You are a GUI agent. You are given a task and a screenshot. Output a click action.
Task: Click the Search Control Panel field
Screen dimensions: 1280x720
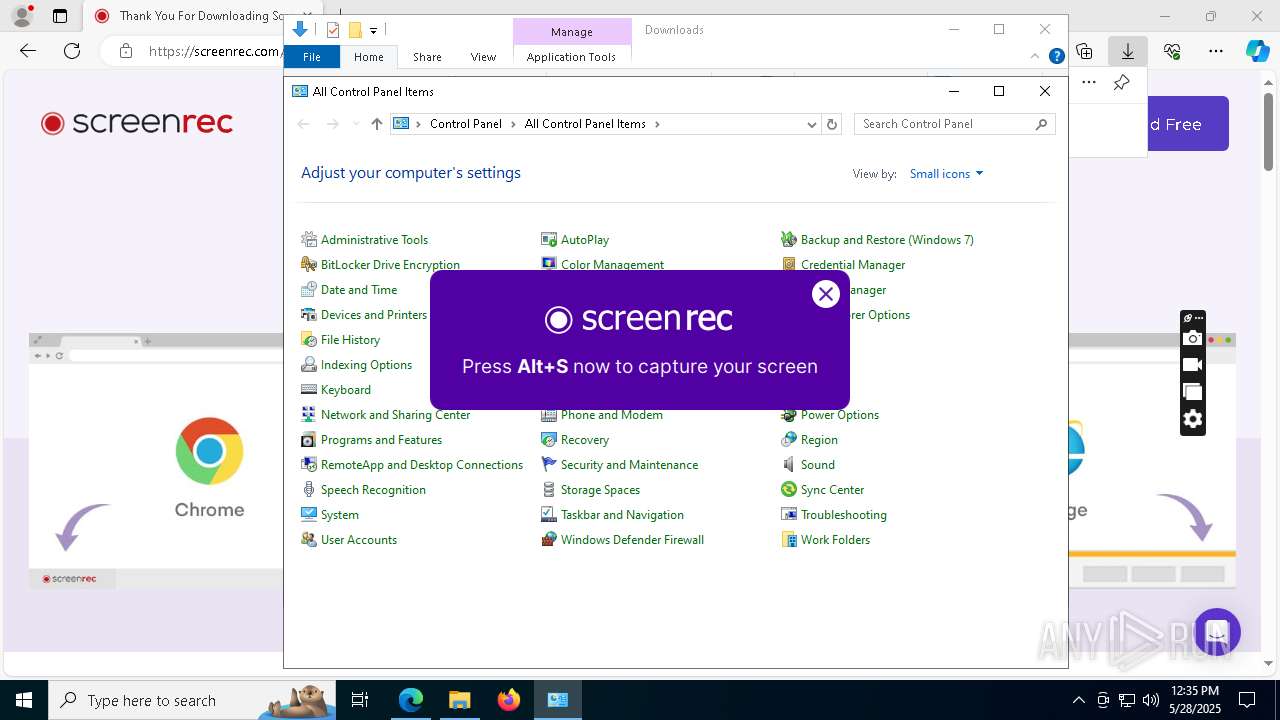(x=955, y=124)
